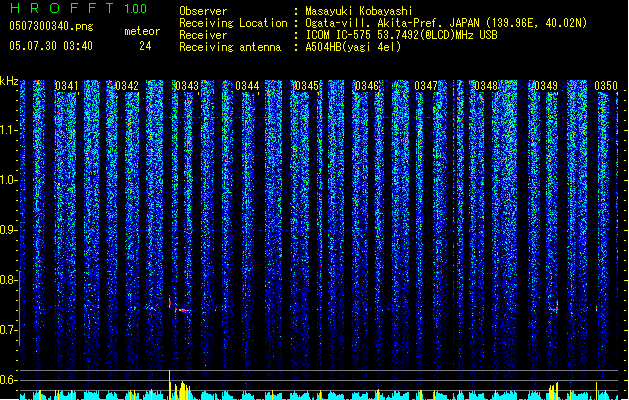Viewport: 629px width, 400px height.
Task: Click the 0347 time marker
Action: click(x=426, y=86)
